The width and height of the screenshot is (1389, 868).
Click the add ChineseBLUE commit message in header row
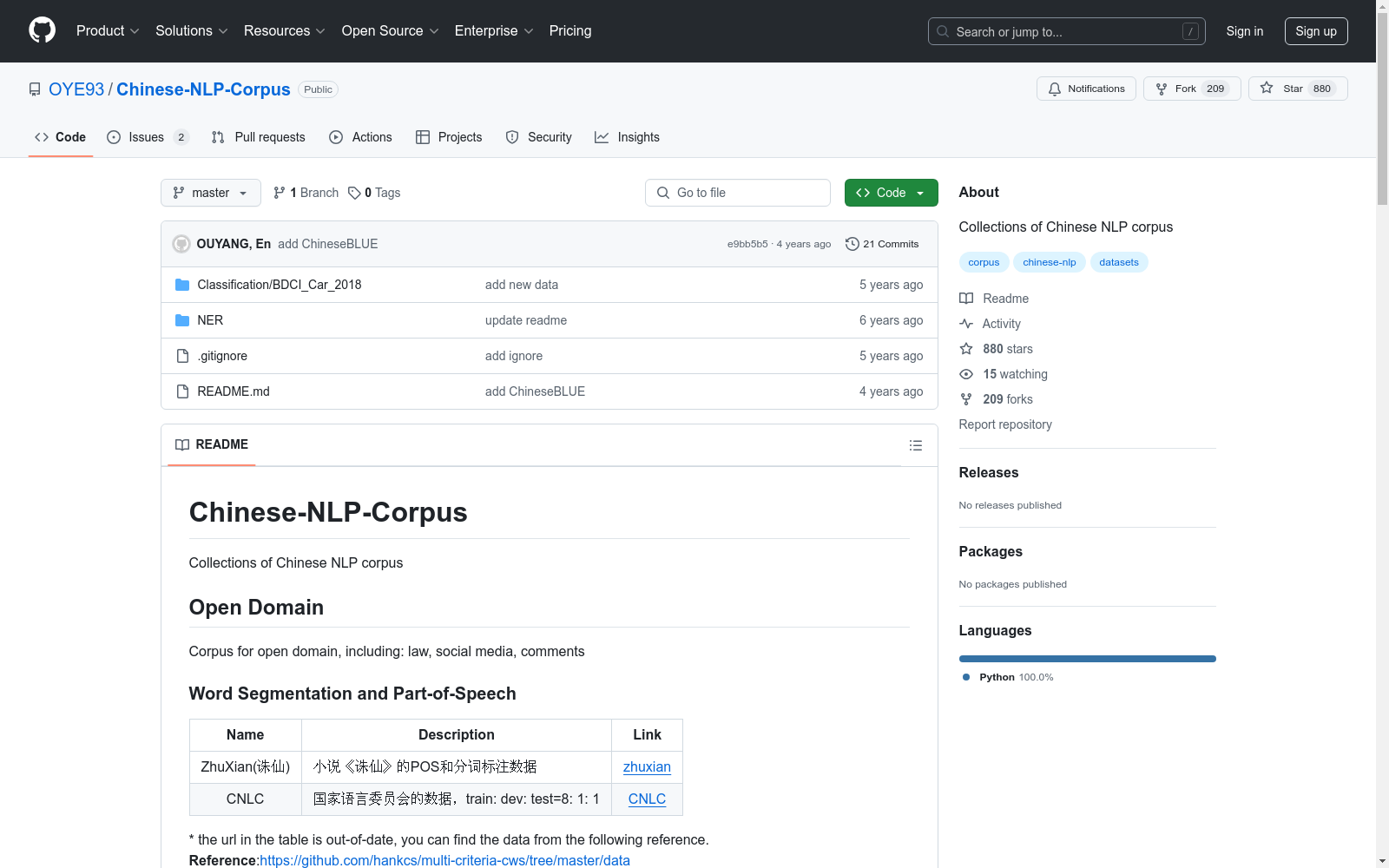click(328, 244)
